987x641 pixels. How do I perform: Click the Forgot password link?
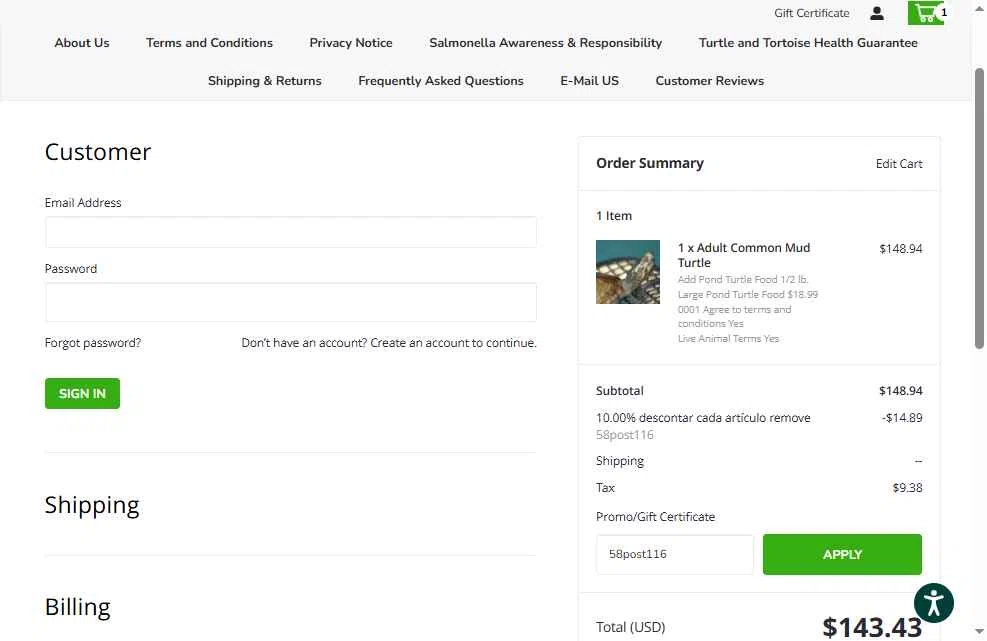(x=93, y=343)
